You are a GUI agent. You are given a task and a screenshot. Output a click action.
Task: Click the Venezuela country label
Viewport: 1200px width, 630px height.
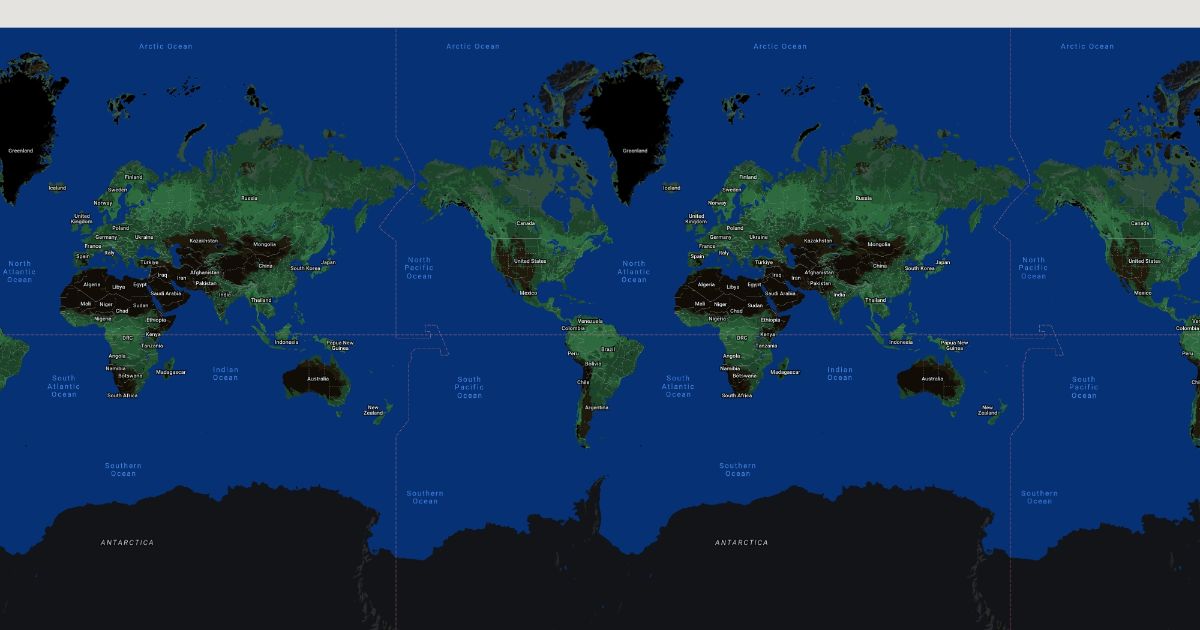tap(590, 321)
